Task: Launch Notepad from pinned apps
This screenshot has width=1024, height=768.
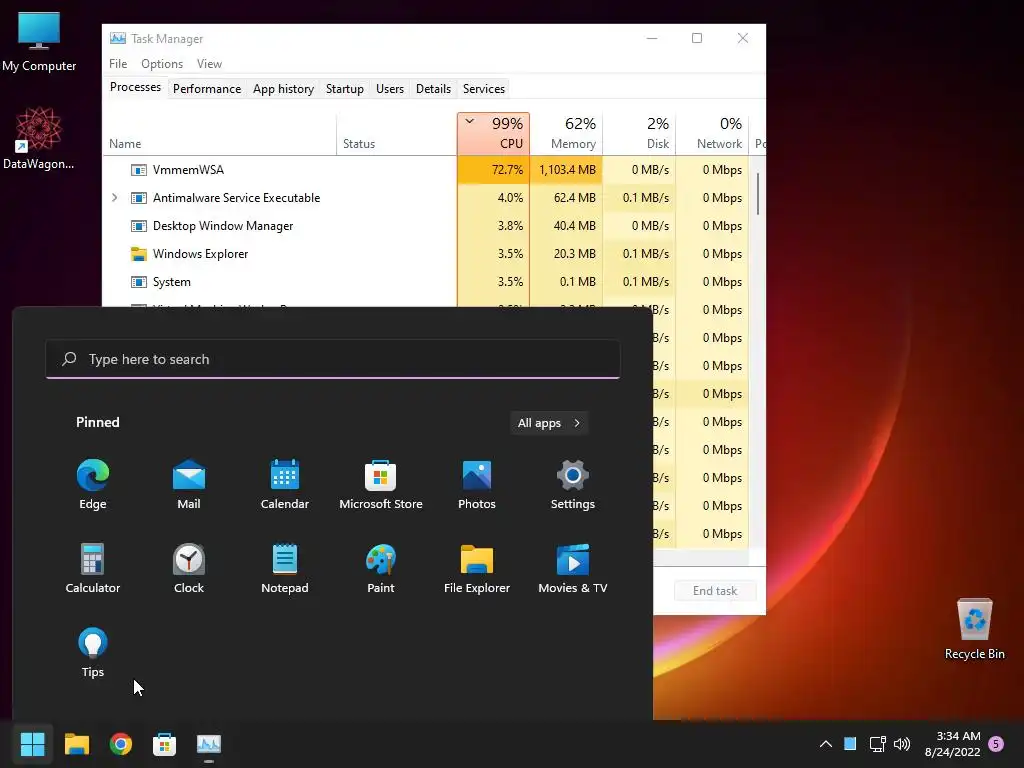Action: (x=285, y=568)
